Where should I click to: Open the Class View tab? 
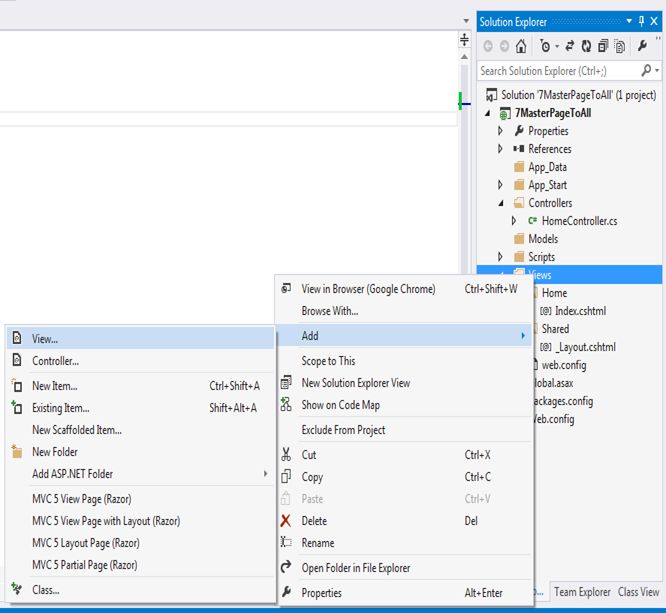click(x=638, y=592)
